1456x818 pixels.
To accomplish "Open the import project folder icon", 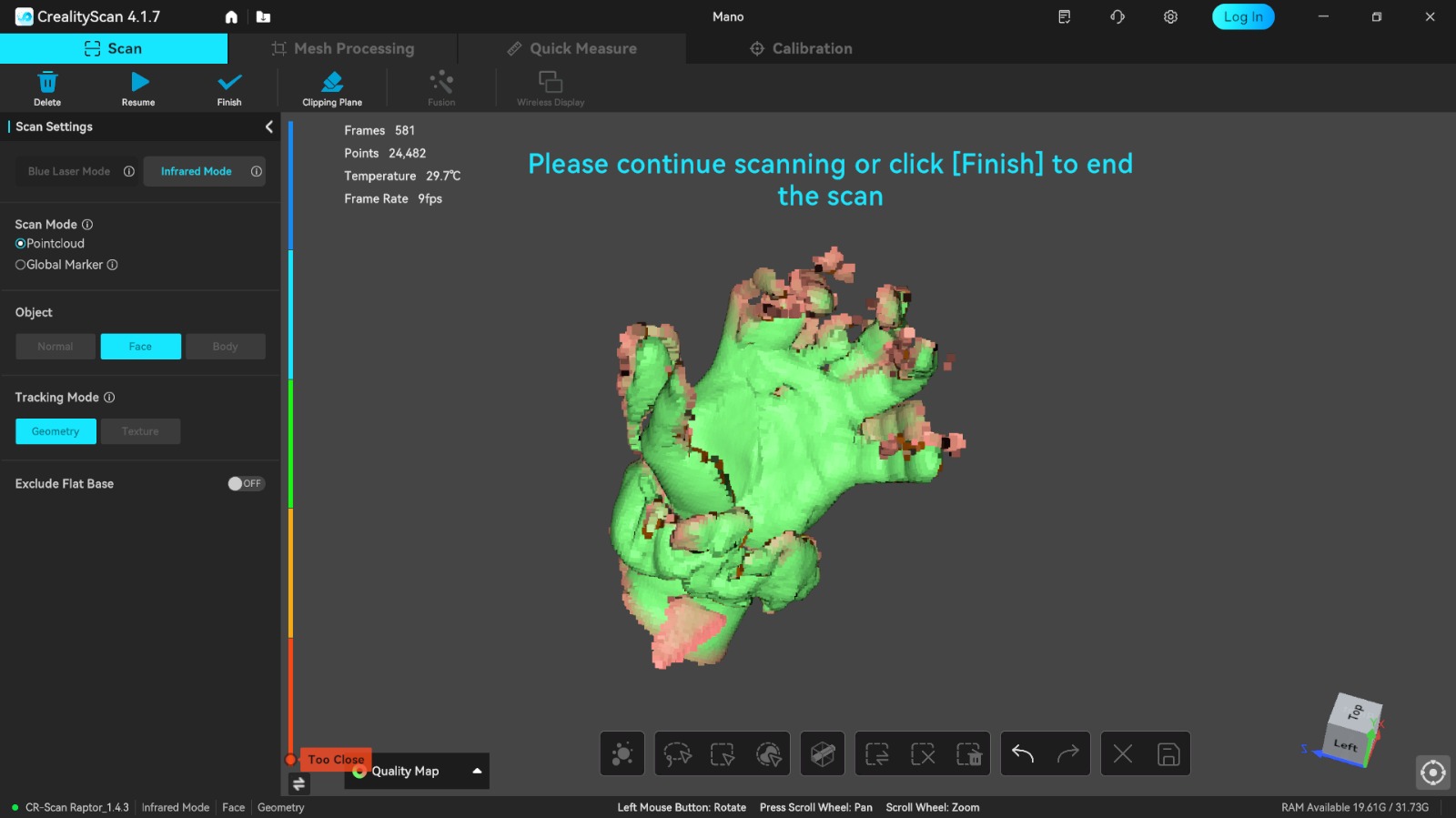I will 263,17.
